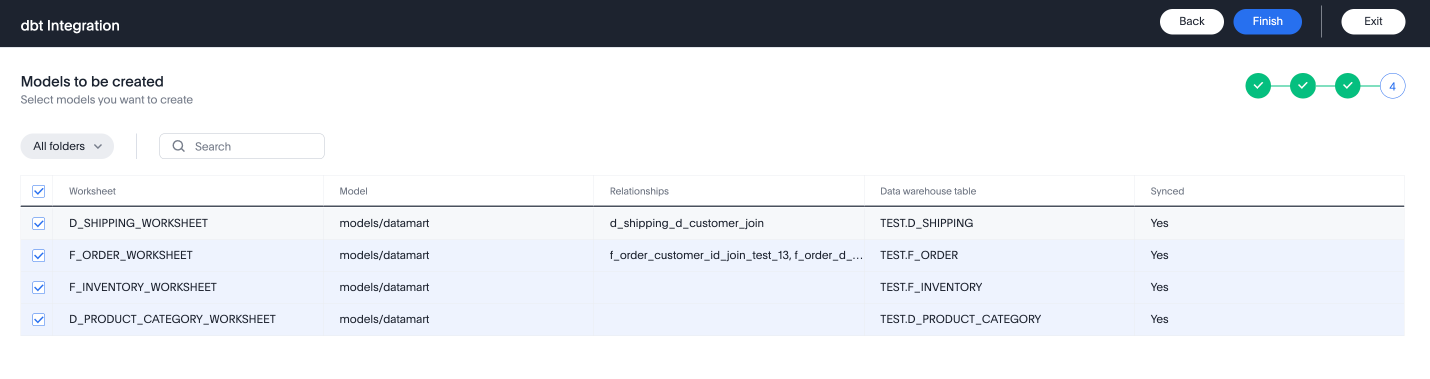This screenshot has height=379, width=1430.
Task: Uncheck the F_ORDER_WORKSHEET row checkbox
Action: pos(39,255)
